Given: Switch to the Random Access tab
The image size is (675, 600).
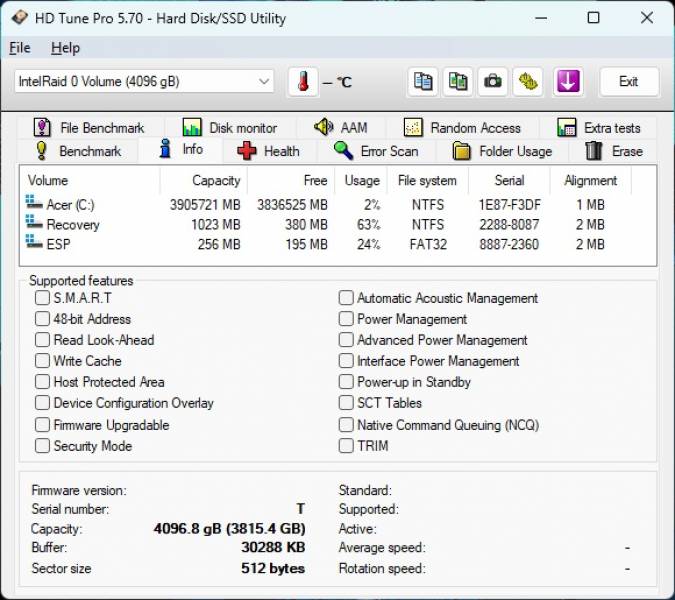Looking at the screenshot, I should 462,128.
